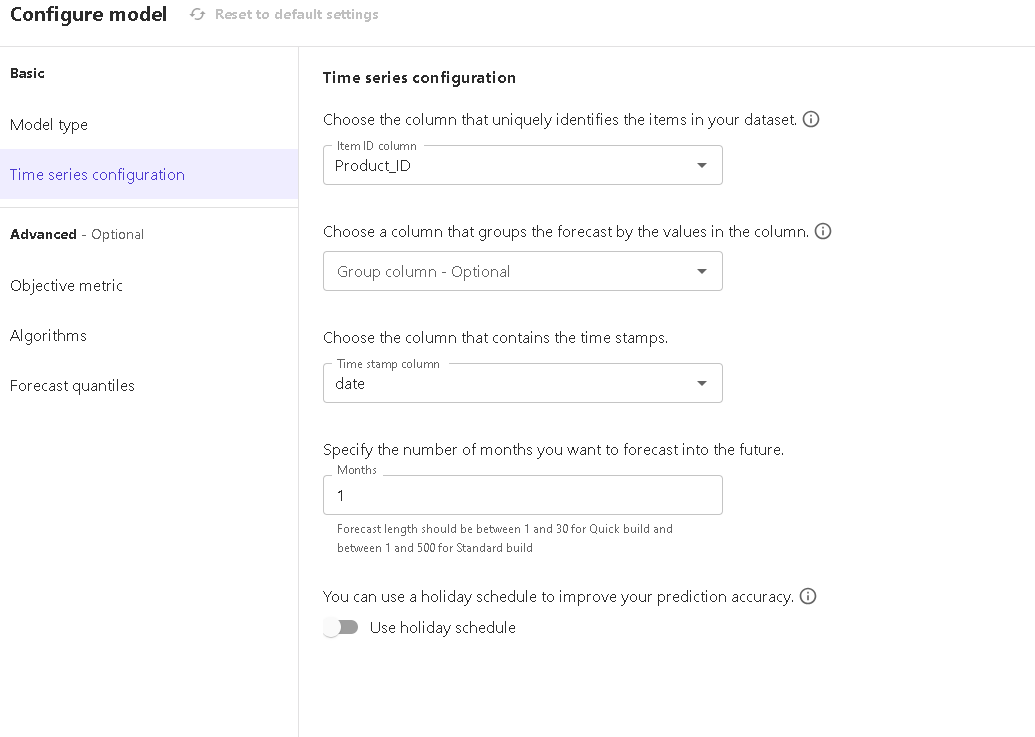Image resolution: width=1035 pixels, height=737 pixels.
Task: Click the reset arrows icon beside Reset text
Action: coord(198,15)
